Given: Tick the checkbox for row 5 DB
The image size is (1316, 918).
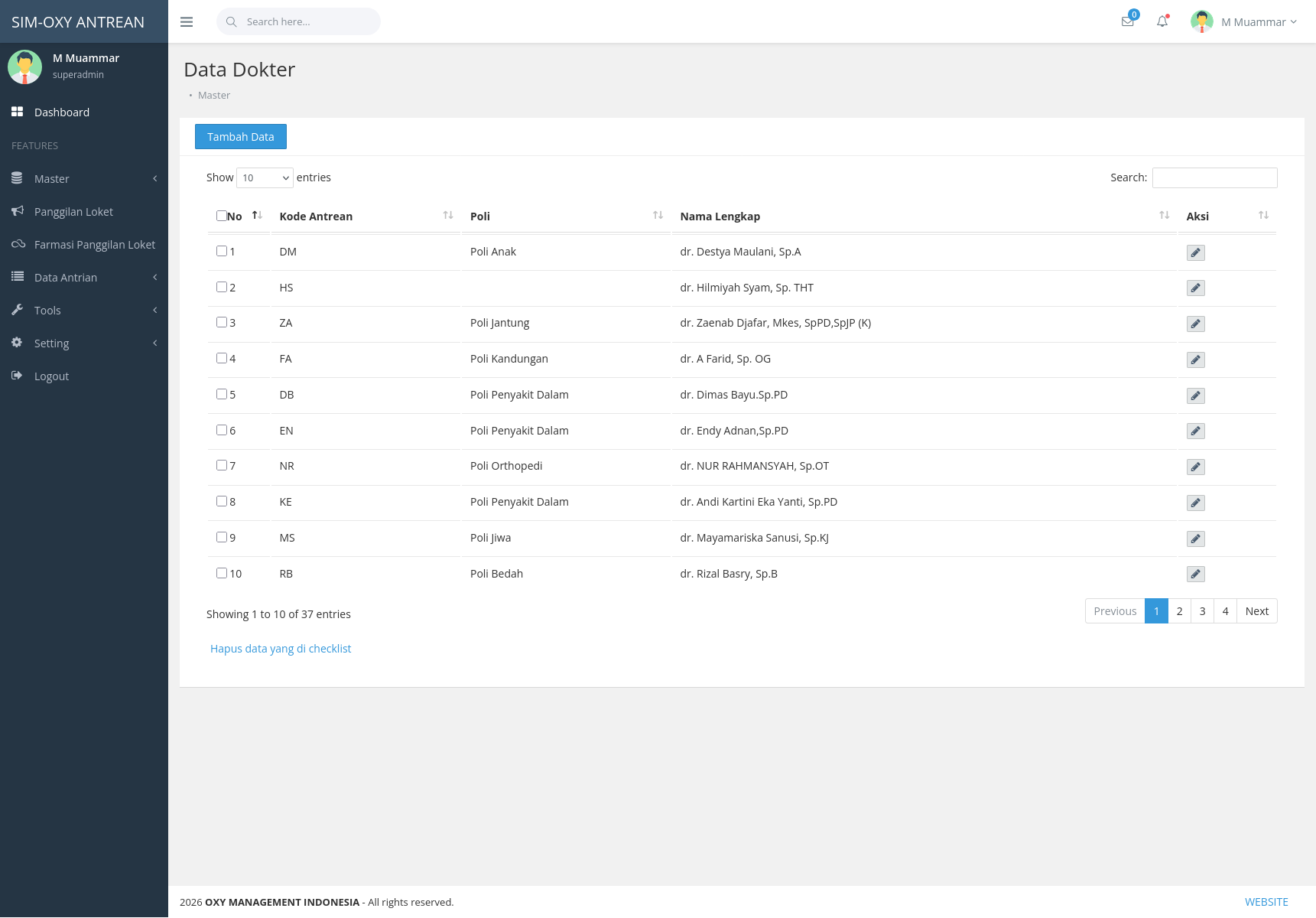Looking at the screenshot, I should click(x=222, y=394).
